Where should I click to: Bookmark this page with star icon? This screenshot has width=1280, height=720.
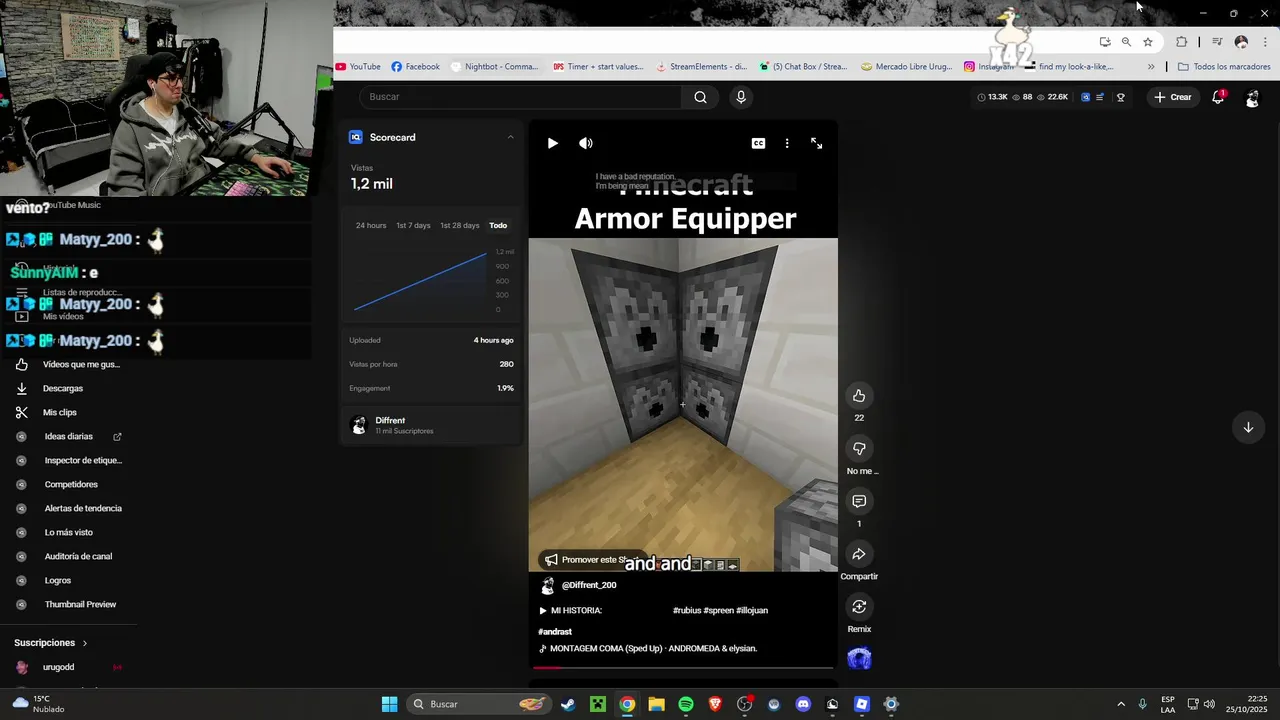[x=1148, y=42]
